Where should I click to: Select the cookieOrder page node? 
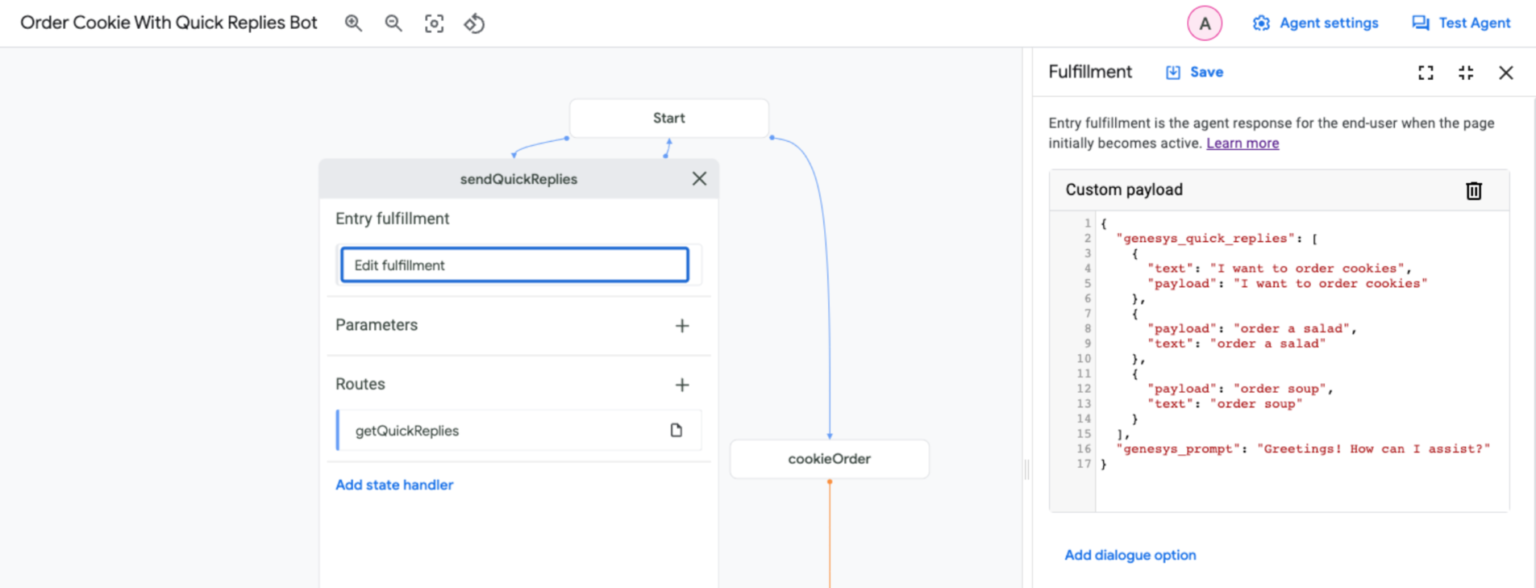pos(829,459)
